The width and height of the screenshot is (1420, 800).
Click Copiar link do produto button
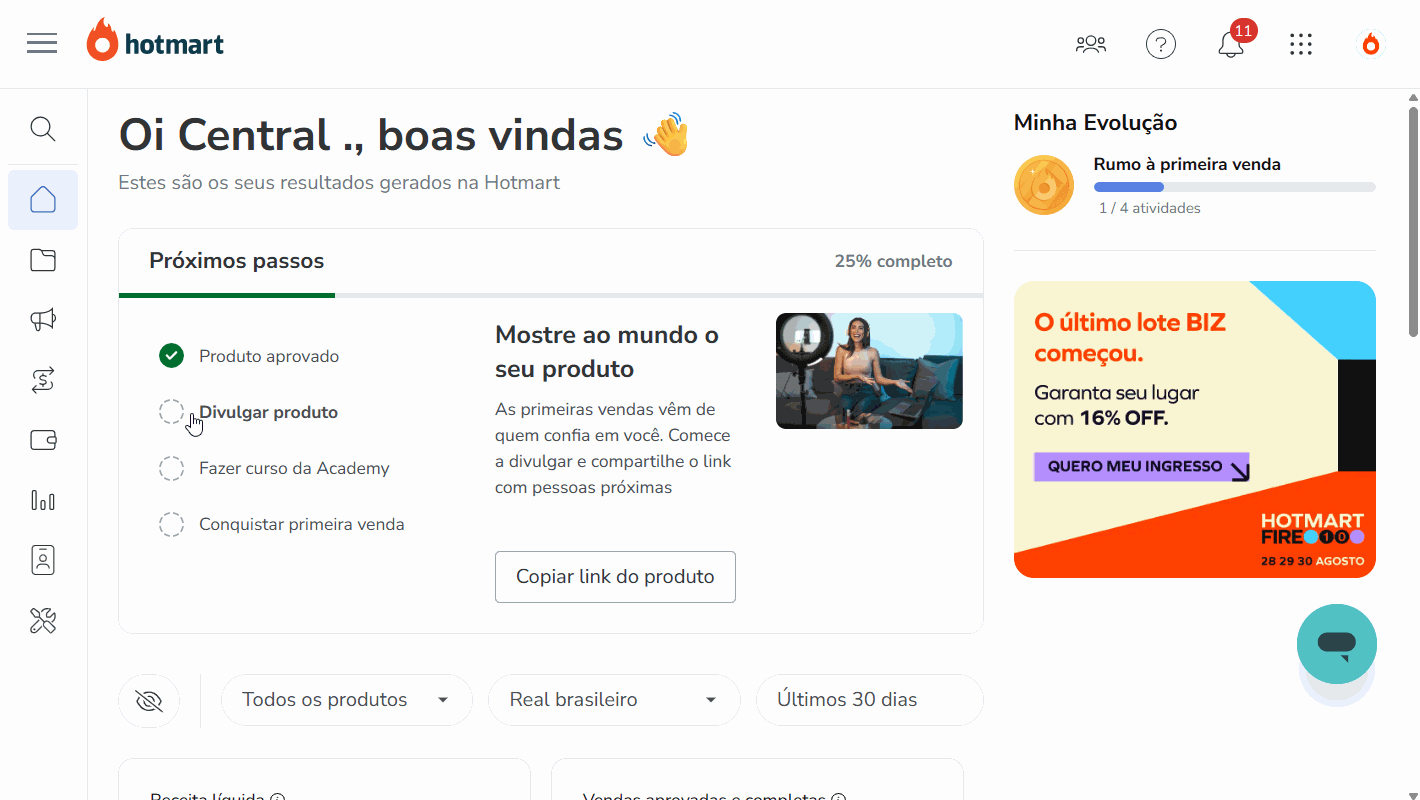615,577
